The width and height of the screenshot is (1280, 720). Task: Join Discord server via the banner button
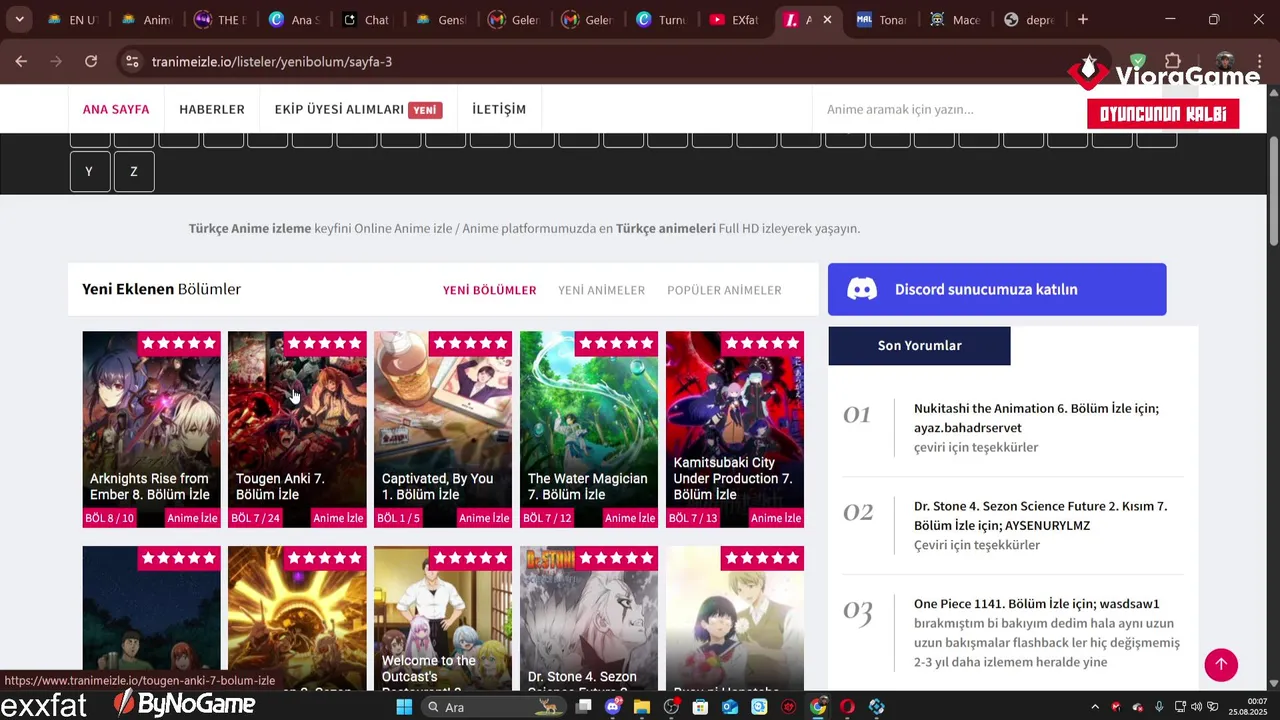click(997, 289)
